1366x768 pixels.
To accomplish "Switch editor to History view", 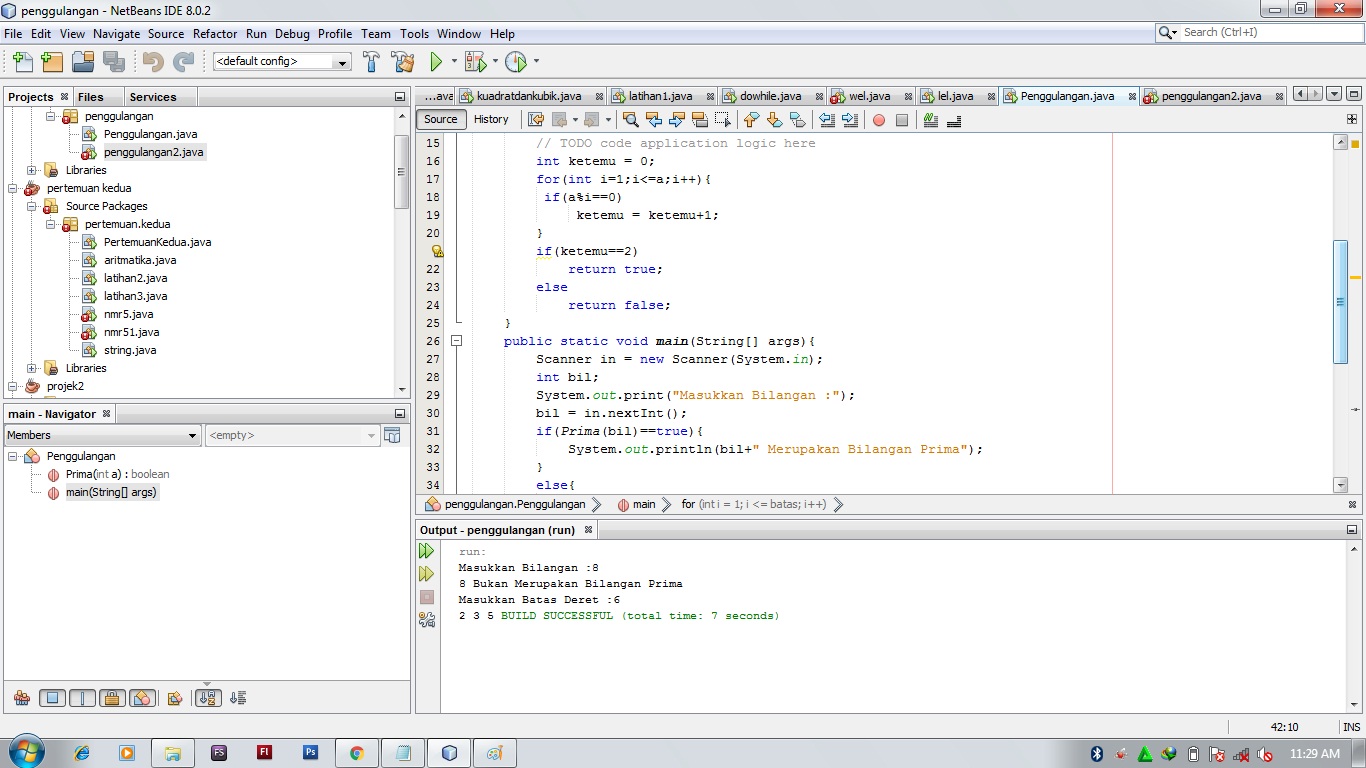I will 491,119.
